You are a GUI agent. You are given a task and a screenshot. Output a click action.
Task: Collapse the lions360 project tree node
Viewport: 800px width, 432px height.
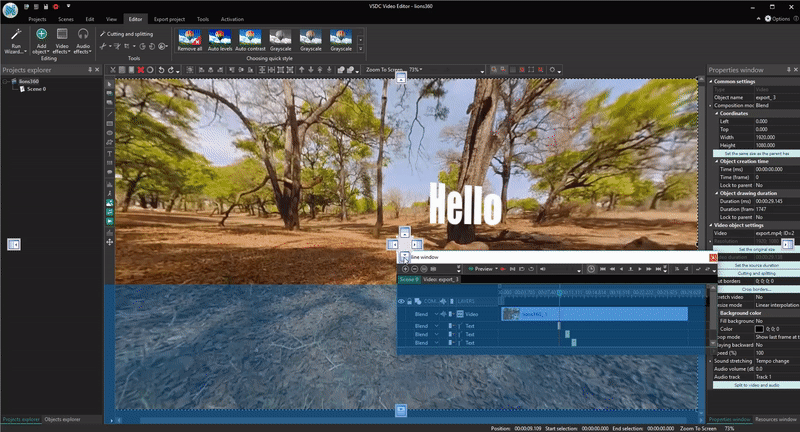point(6,81)
